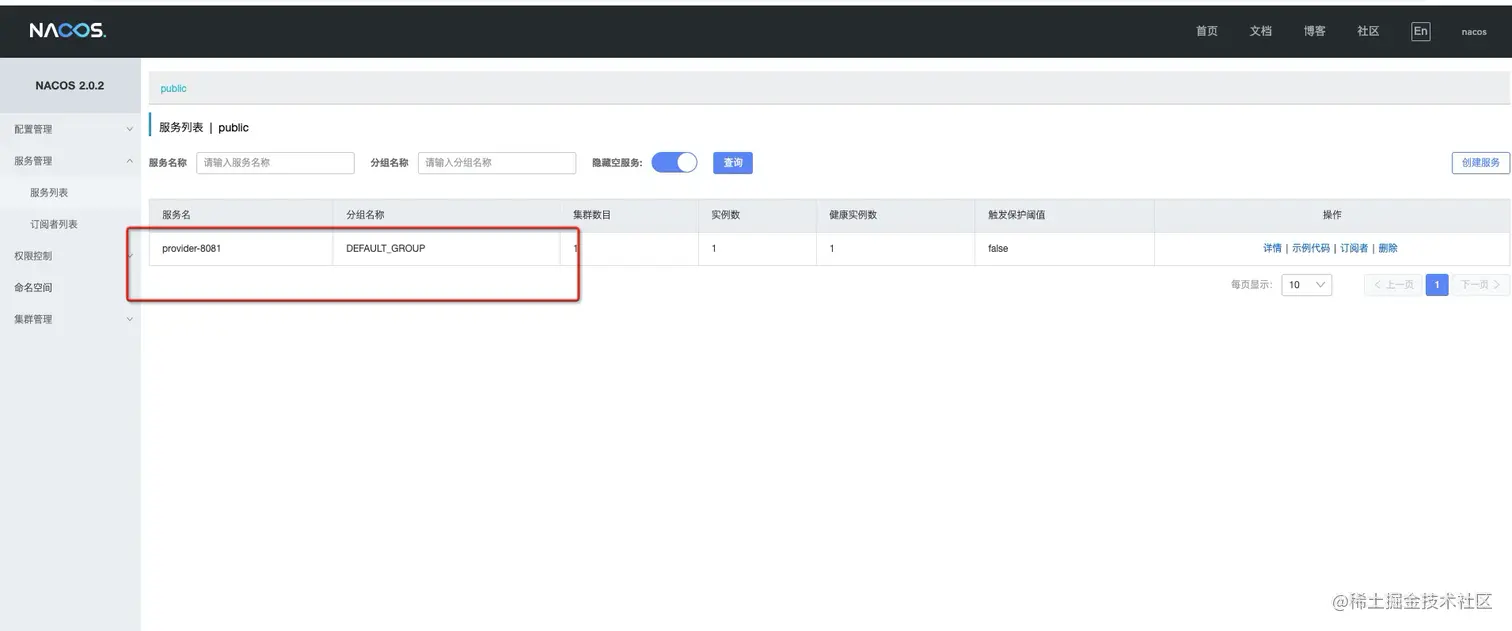
Task: Open 命名空间 in the sidebar
Action: 33,288
